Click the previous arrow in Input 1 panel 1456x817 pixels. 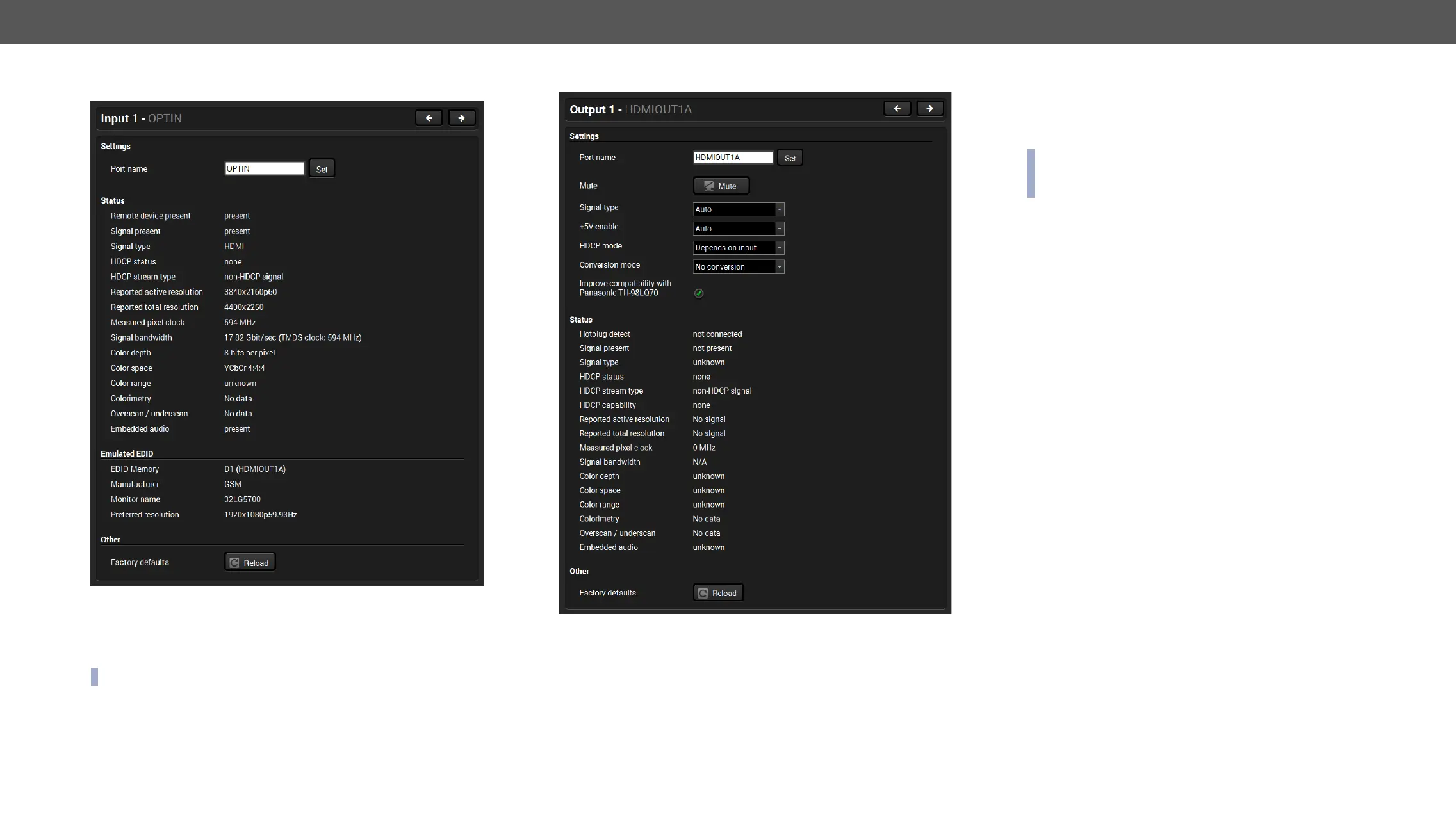click(x=429, y=118)
